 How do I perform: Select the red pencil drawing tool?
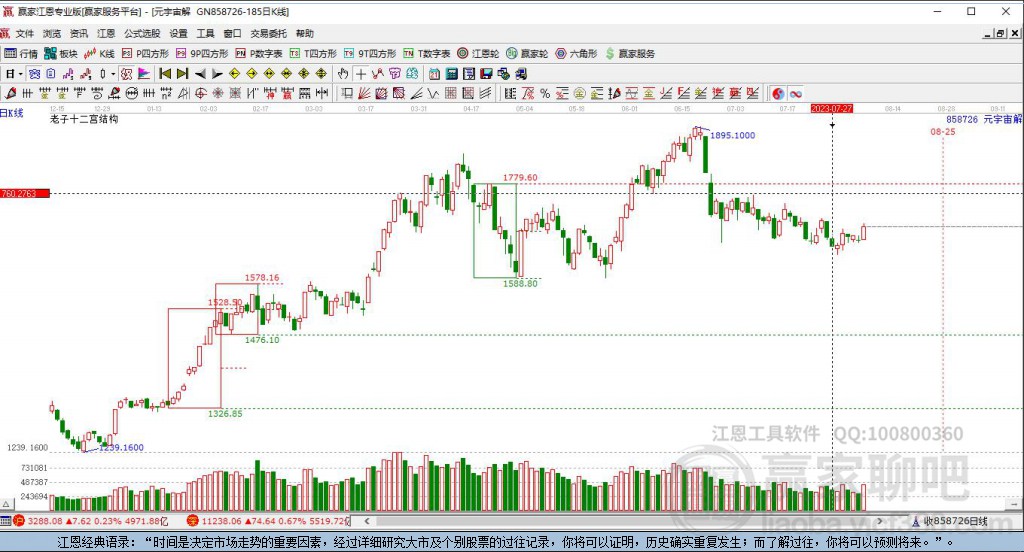[10, 93]
